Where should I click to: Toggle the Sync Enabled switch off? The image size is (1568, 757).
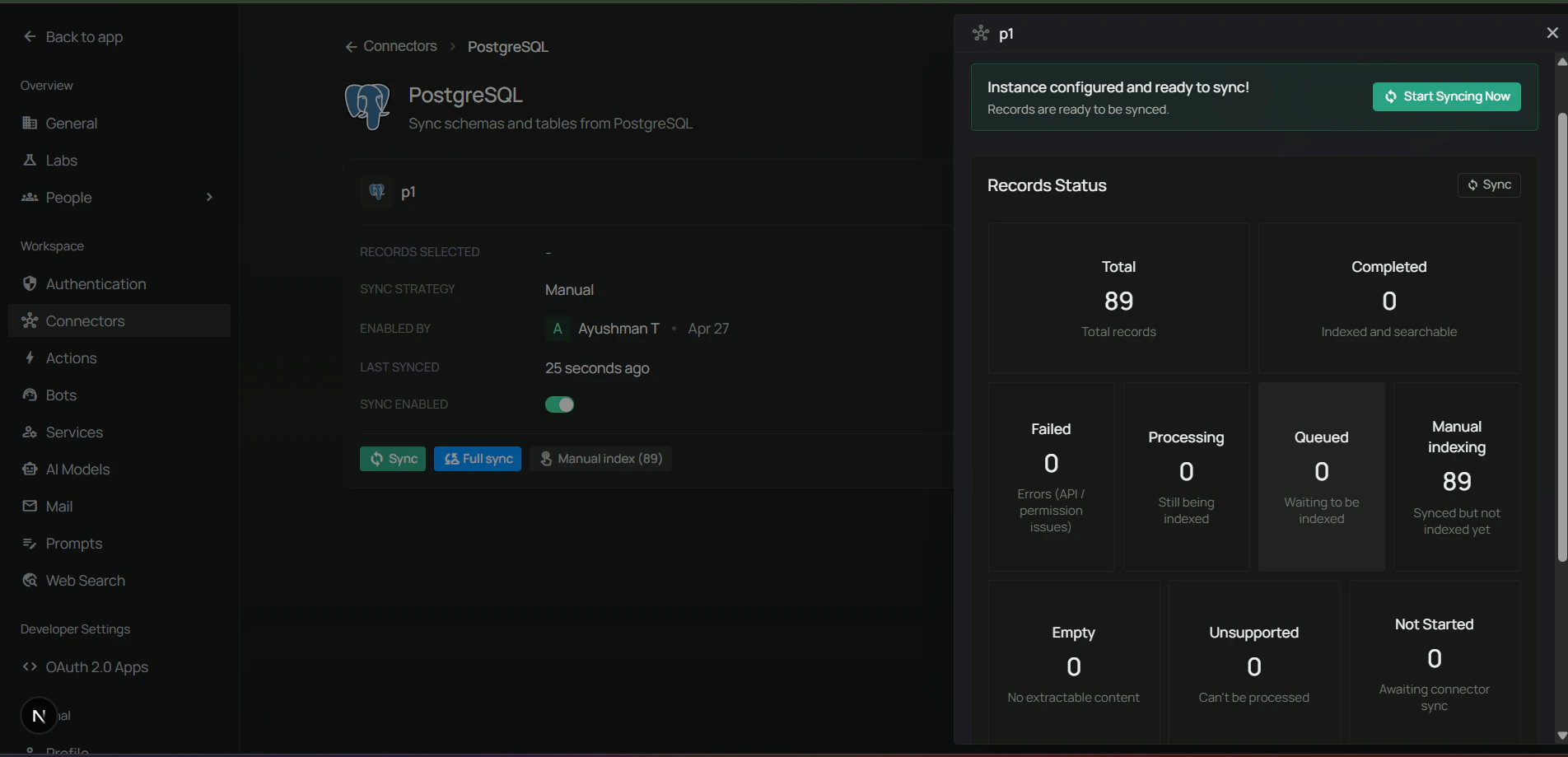[559, 404]
